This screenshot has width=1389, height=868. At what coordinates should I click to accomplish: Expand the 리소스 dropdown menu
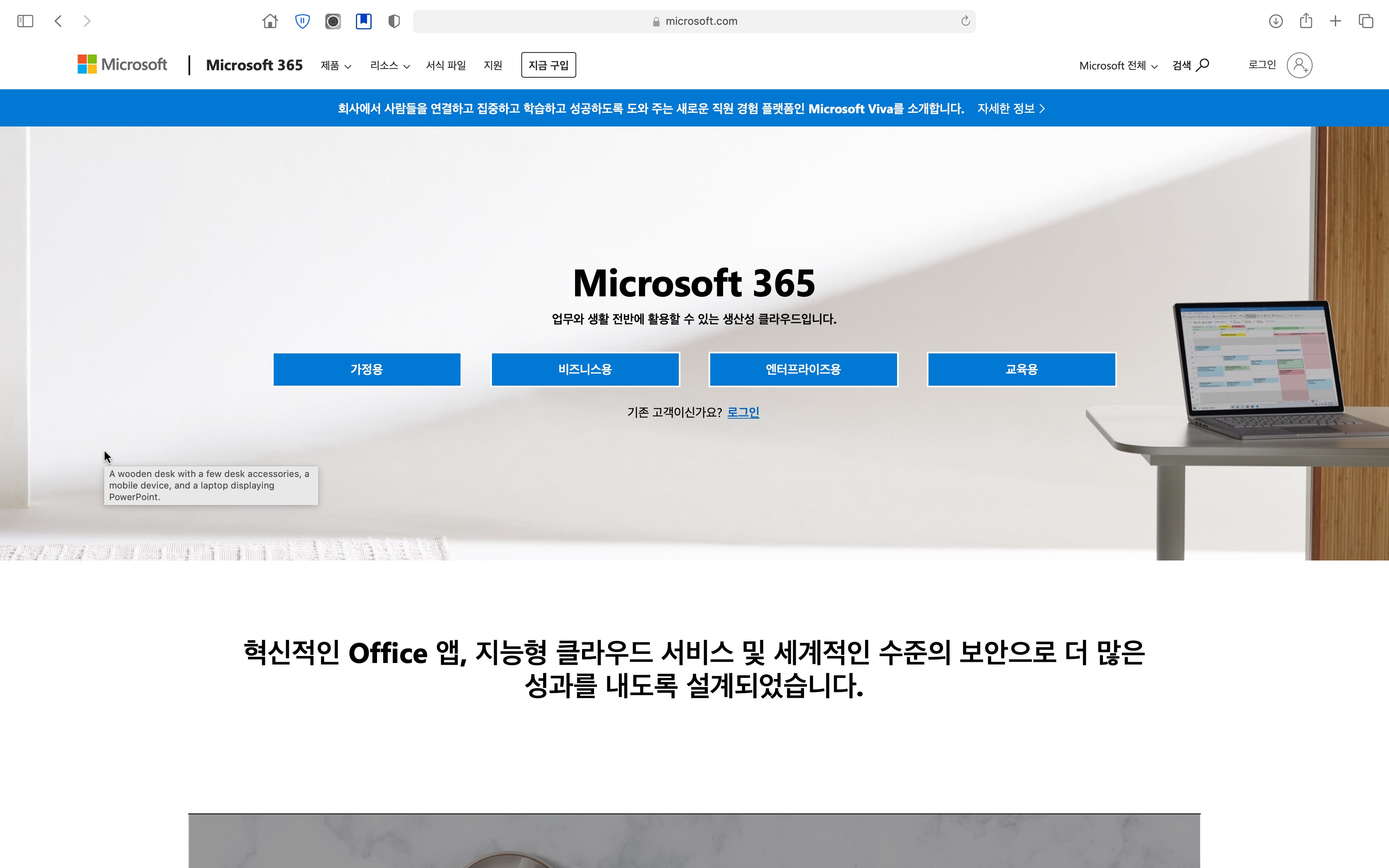[390, 65]
